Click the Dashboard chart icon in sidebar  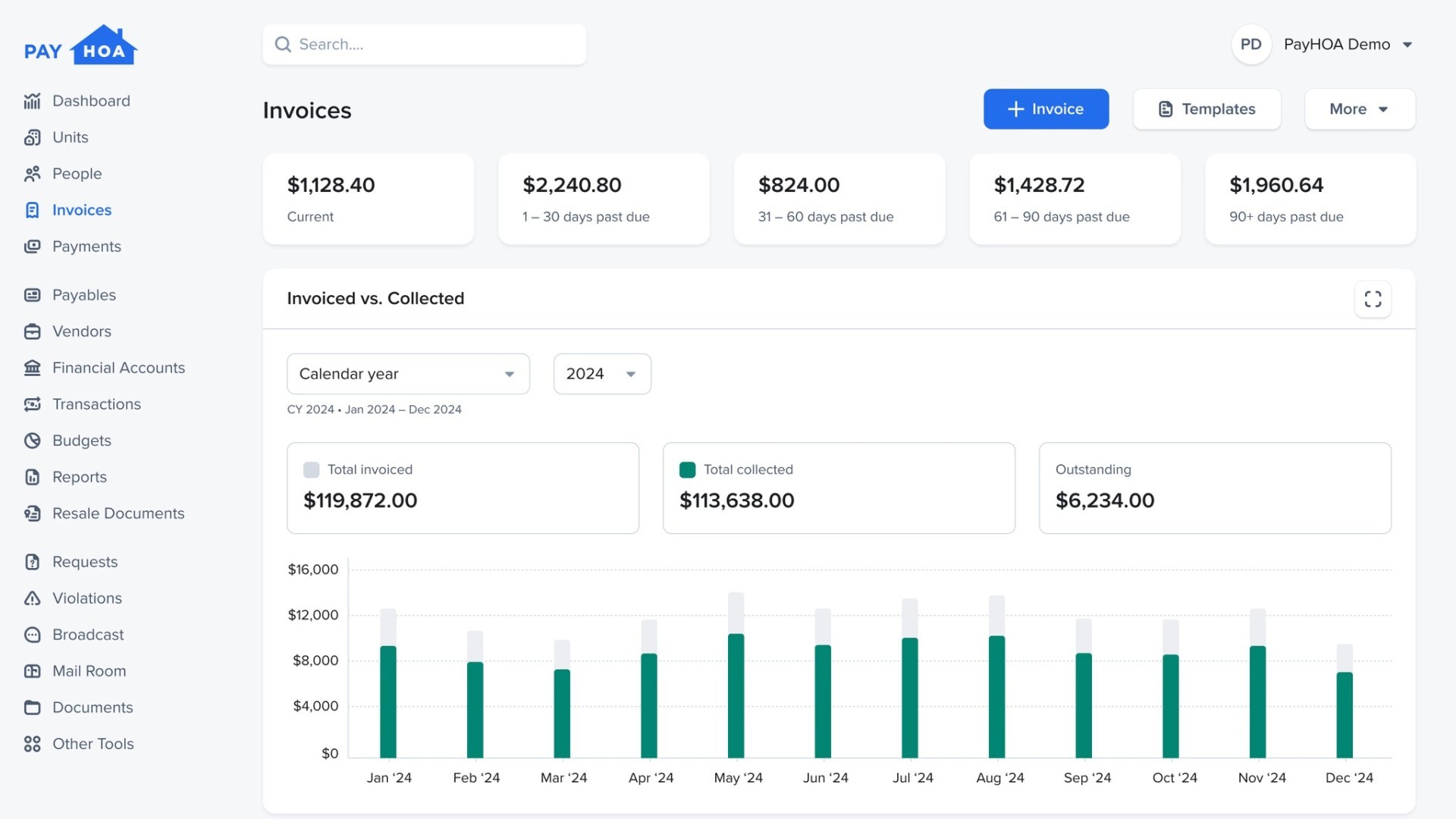[x=32, y=101]
